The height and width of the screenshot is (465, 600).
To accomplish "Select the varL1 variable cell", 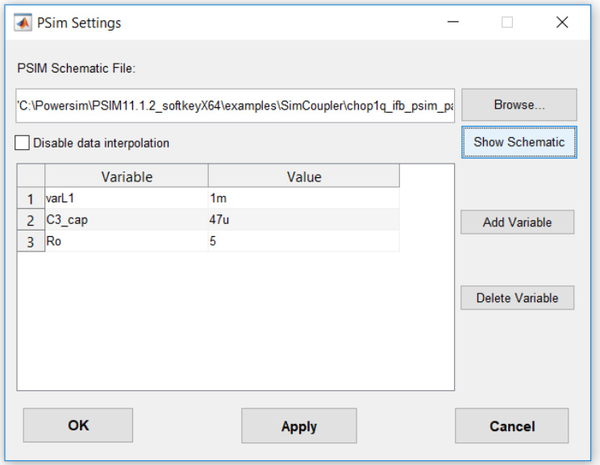I will click(126, 198).
